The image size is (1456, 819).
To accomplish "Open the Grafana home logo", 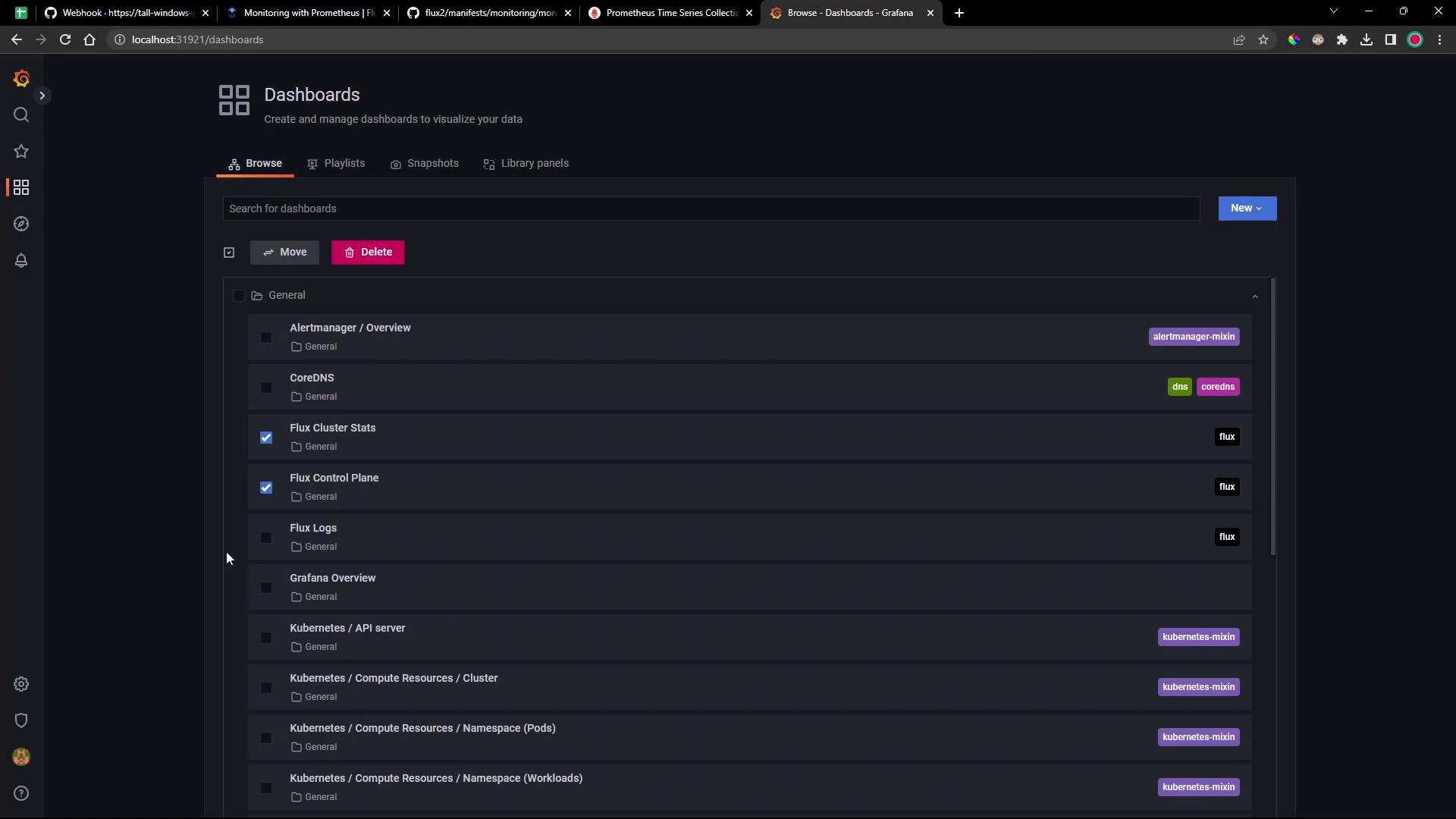I will point(21,79).
